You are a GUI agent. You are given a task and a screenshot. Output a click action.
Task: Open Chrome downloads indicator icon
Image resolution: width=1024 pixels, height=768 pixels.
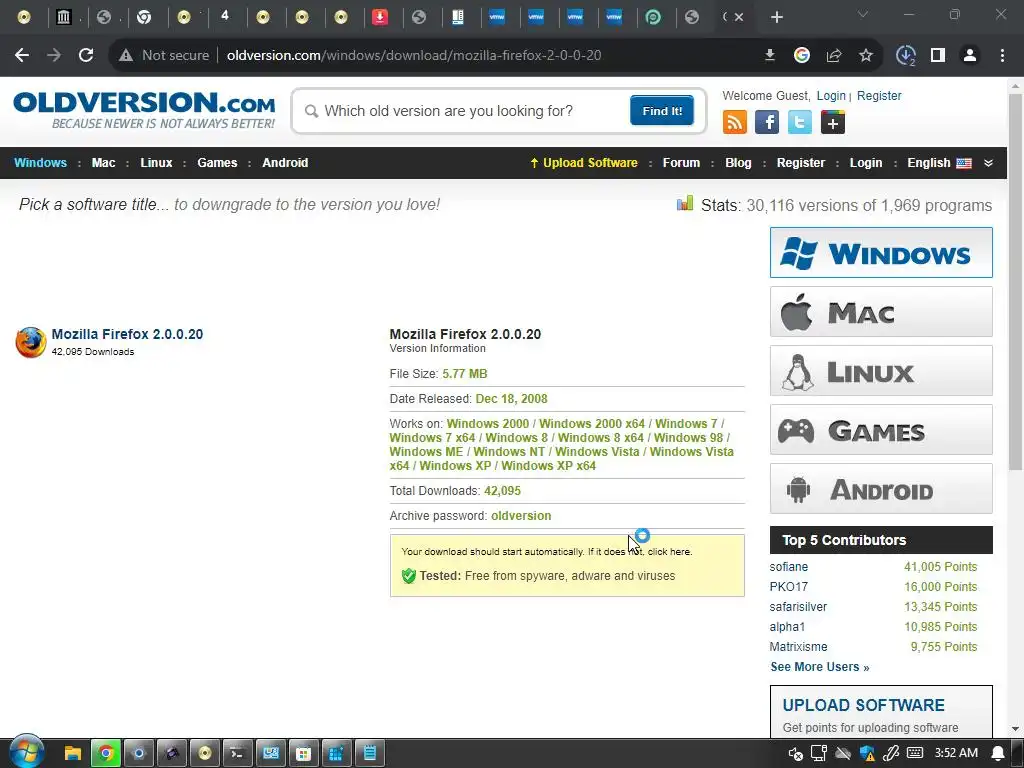click(906, 56)
